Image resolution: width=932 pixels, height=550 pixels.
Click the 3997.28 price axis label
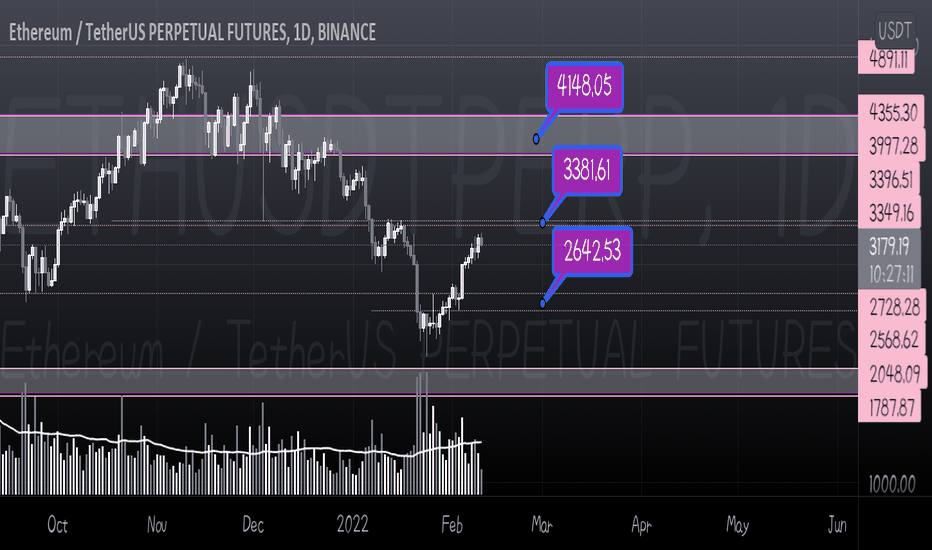(x=892, y=145)
